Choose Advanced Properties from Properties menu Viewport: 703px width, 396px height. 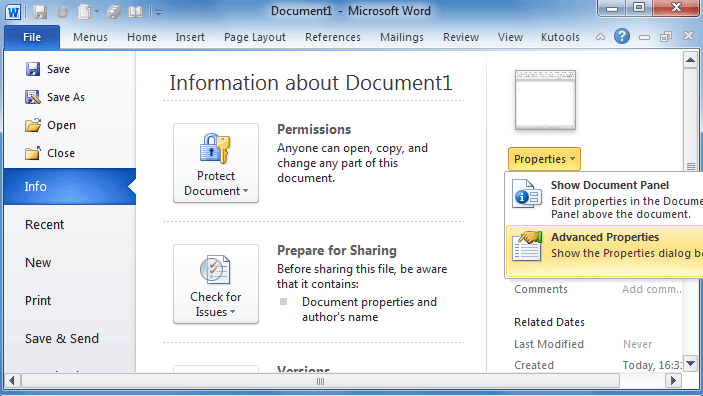pyautogui.click(x=604, y=251)
